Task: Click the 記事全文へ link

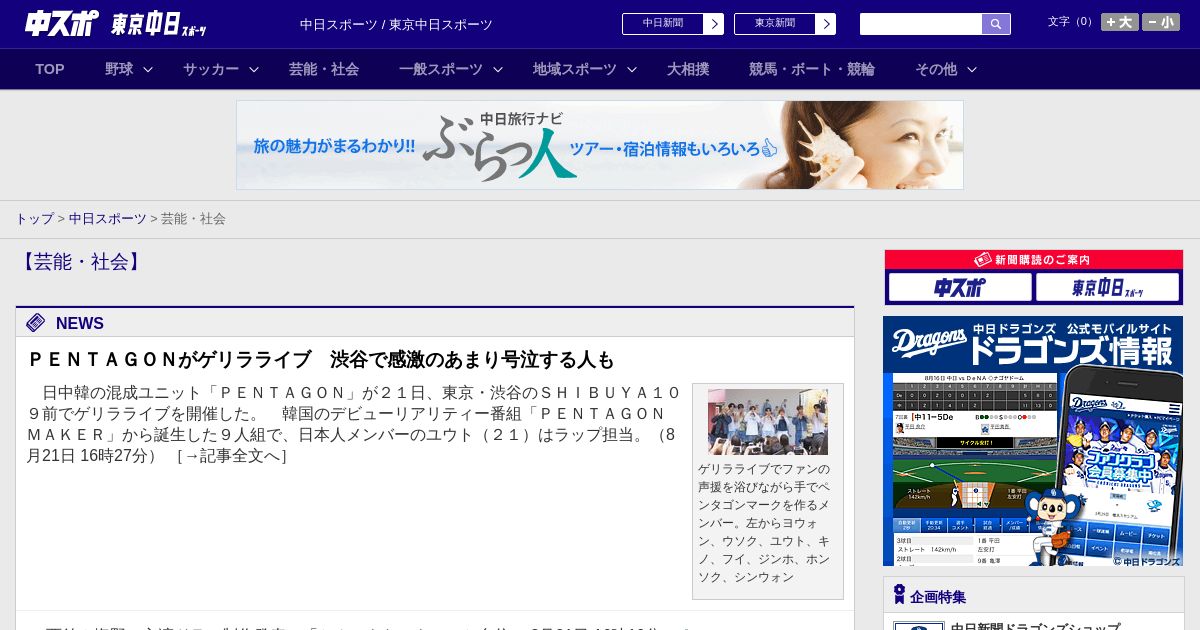Action: tap(232, 456)
